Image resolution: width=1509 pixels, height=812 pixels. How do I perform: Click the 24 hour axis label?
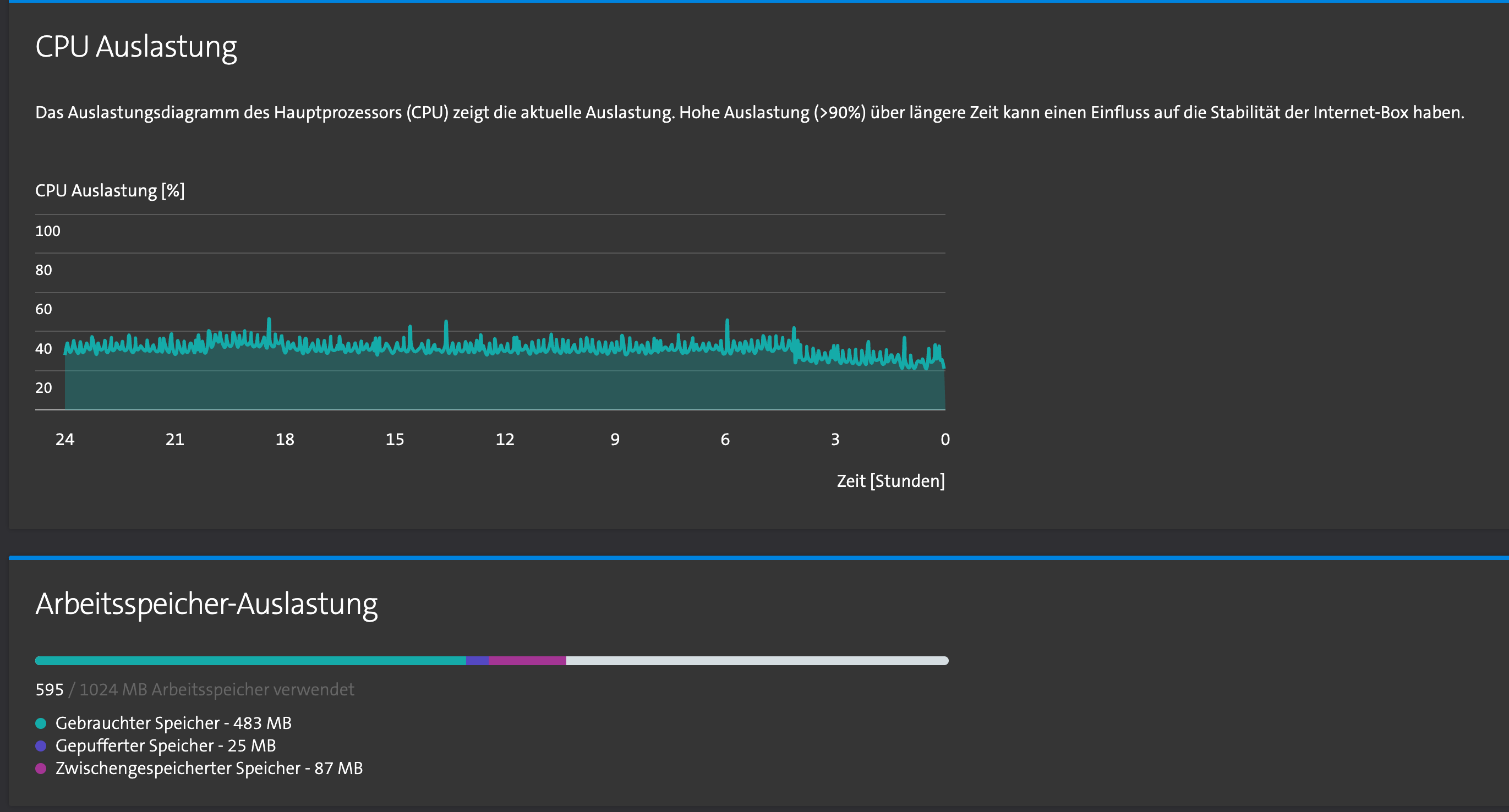pos(64,439)
